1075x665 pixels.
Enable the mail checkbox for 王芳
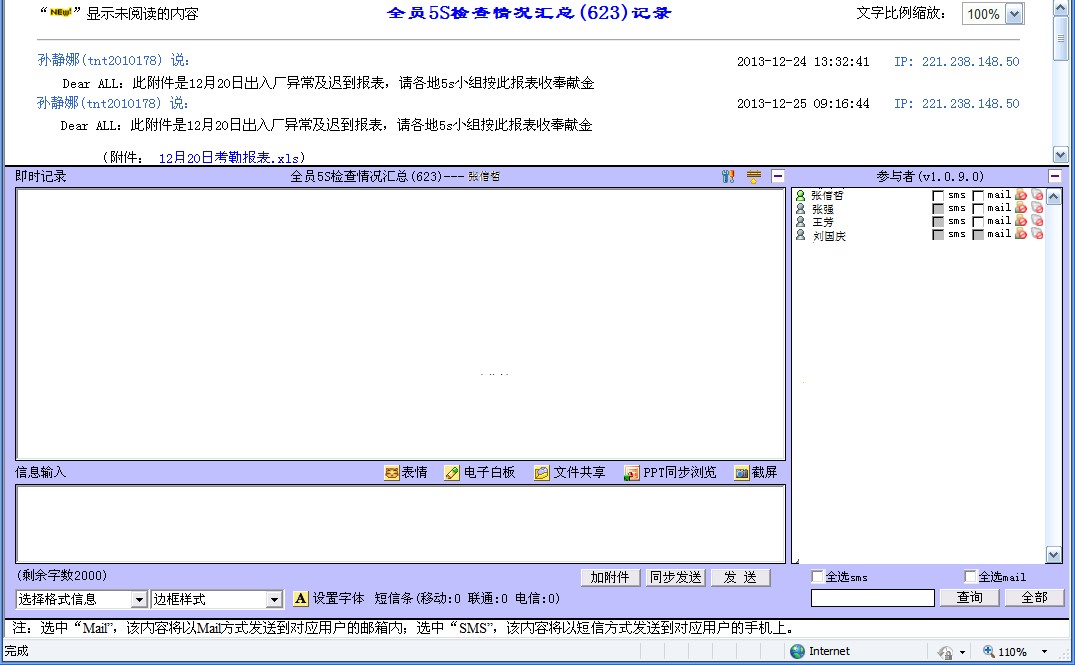pyautogui.click(x=978, y=221)
